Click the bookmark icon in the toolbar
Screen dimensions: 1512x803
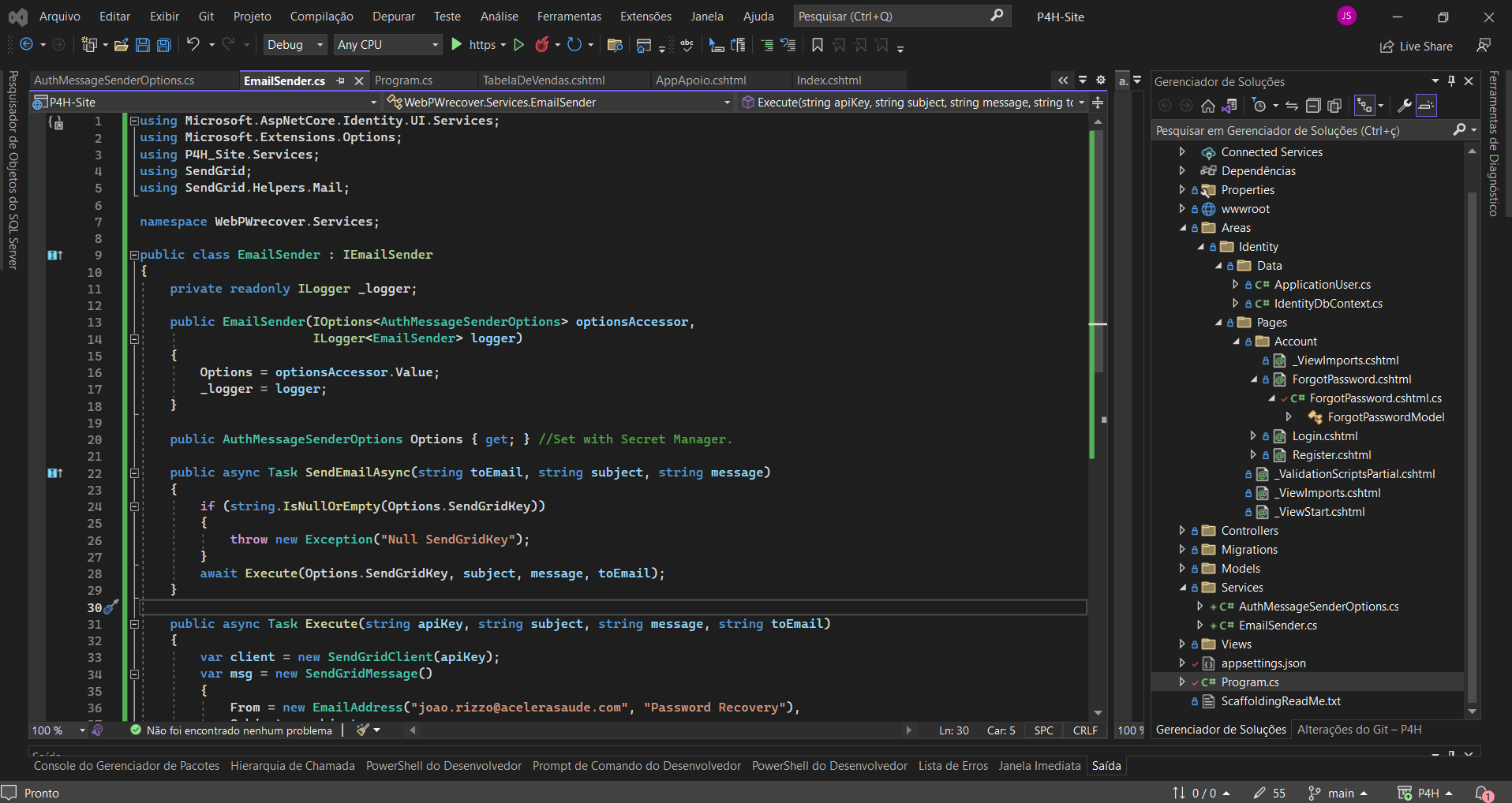point(818,45)
